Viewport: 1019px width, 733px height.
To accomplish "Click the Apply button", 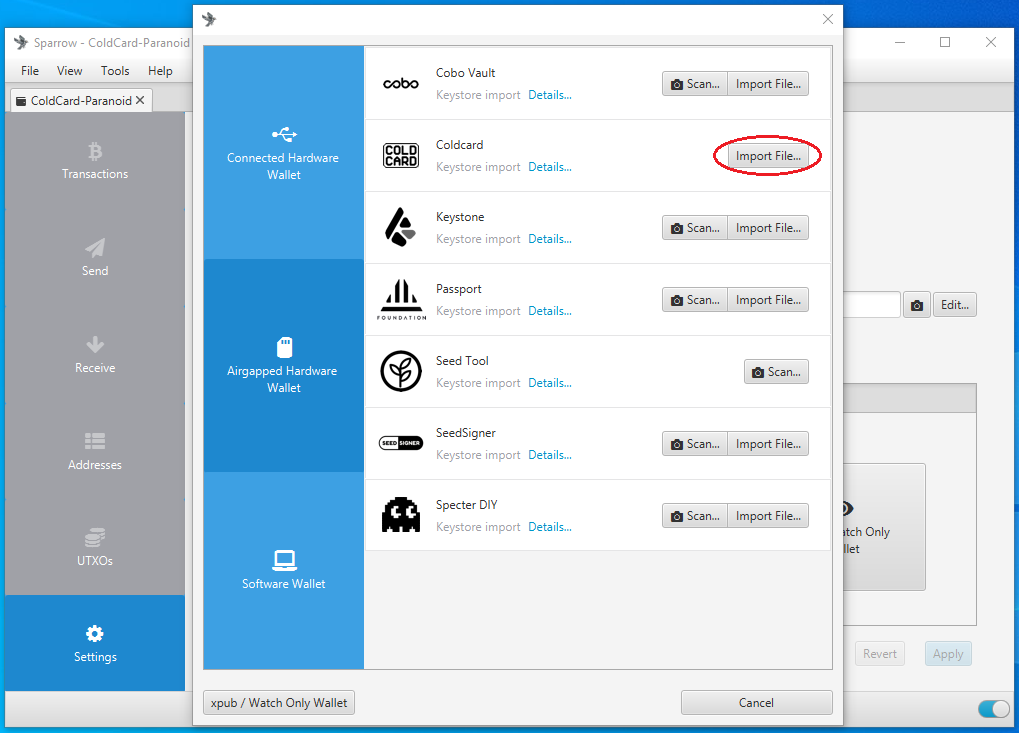I will tap(948, 654).
